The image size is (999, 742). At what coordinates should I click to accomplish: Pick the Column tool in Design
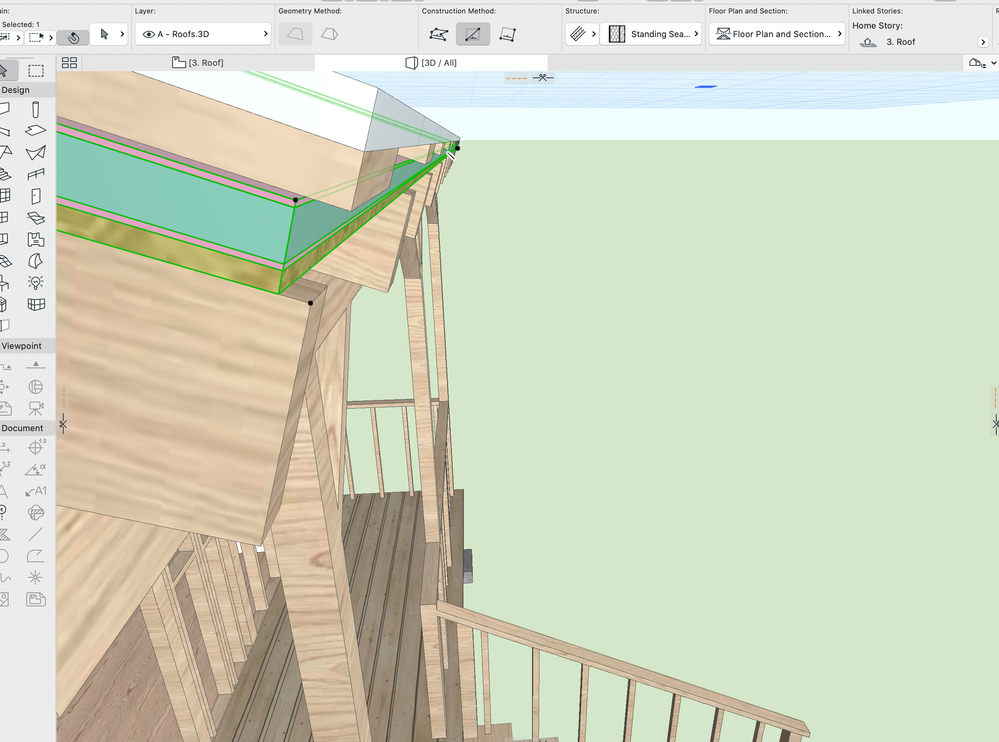[36, 110]
